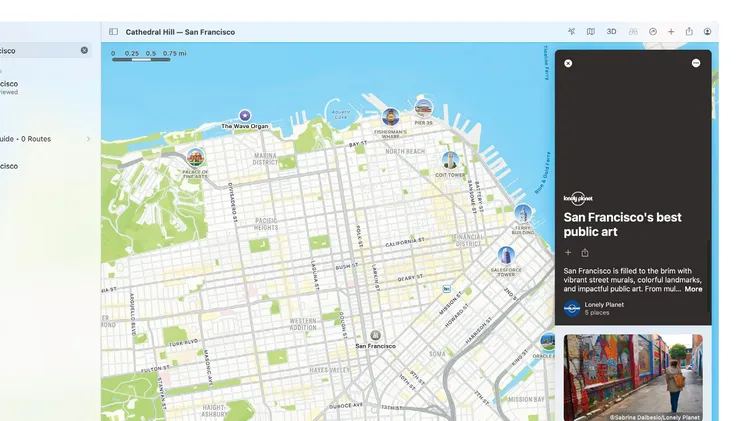Click the Mission Bay label
Image resolution: width=750 pixels, height=421 pixels.
[x=526, y=399]
